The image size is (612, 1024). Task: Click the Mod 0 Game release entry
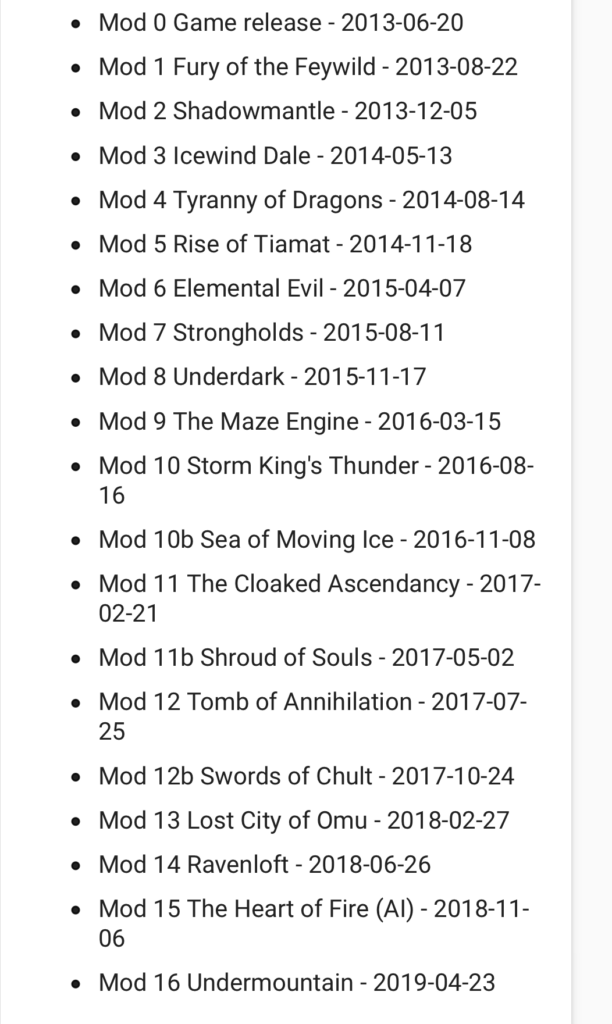[280, 23]
